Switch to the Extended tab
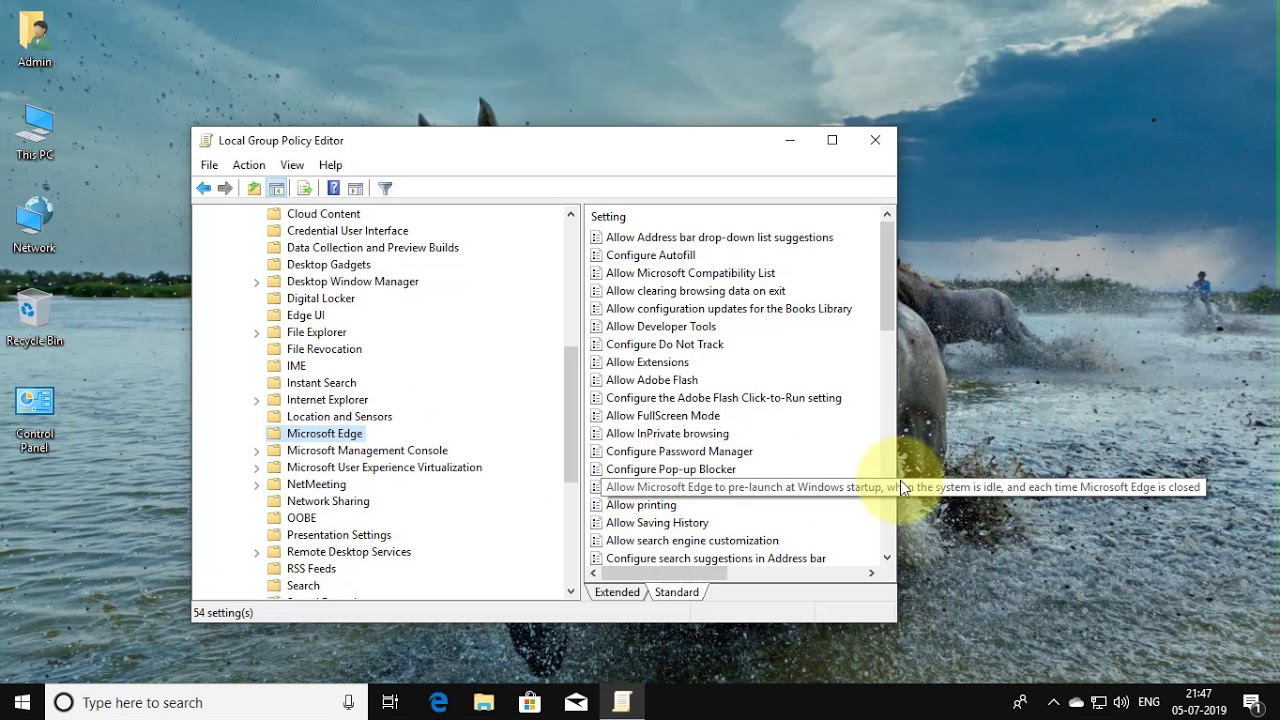 (617, 592)
